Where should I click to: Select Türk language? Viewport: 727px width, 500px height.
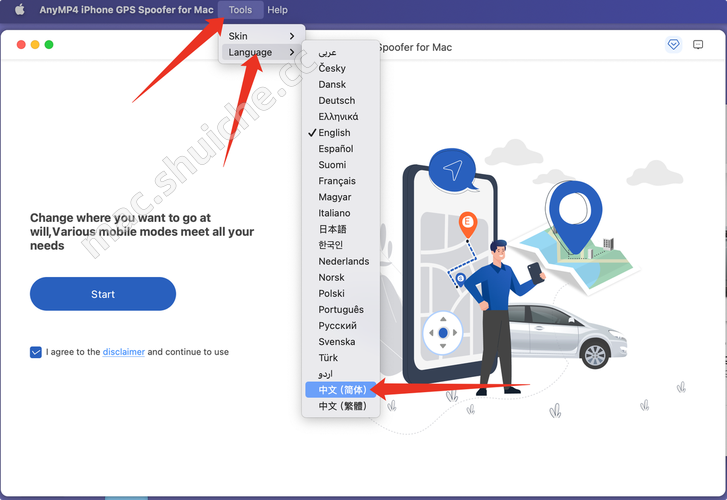pos(341,358)
